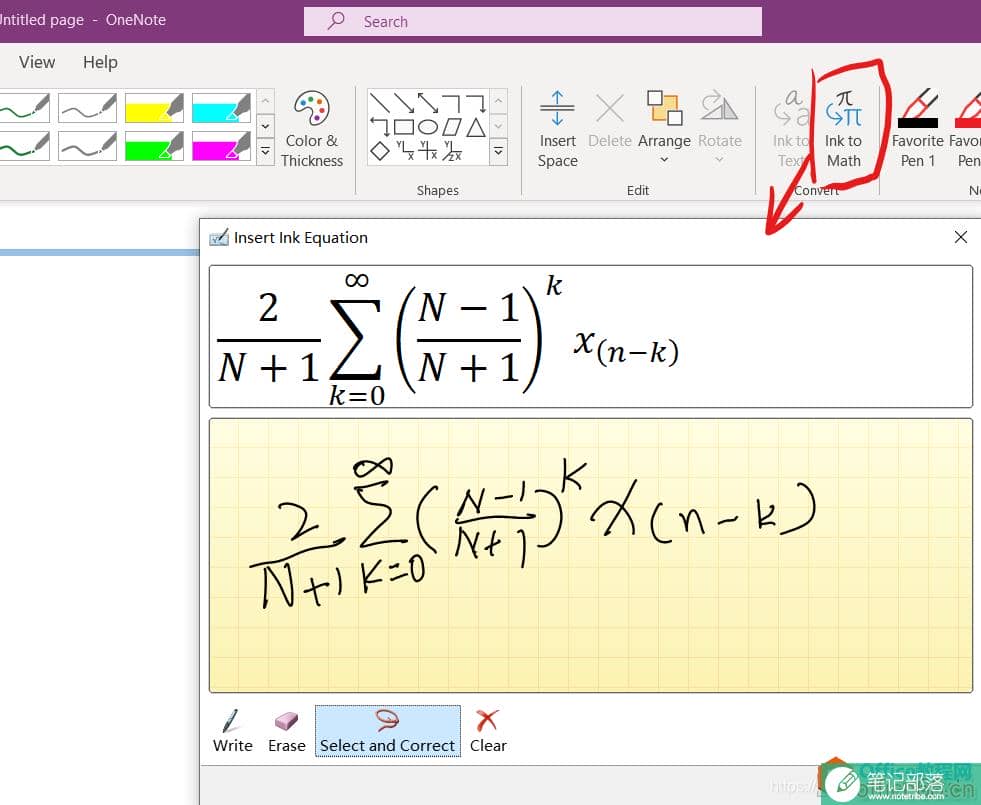Click into the Search box
This screenshot has height=805, width=981.
533,21
